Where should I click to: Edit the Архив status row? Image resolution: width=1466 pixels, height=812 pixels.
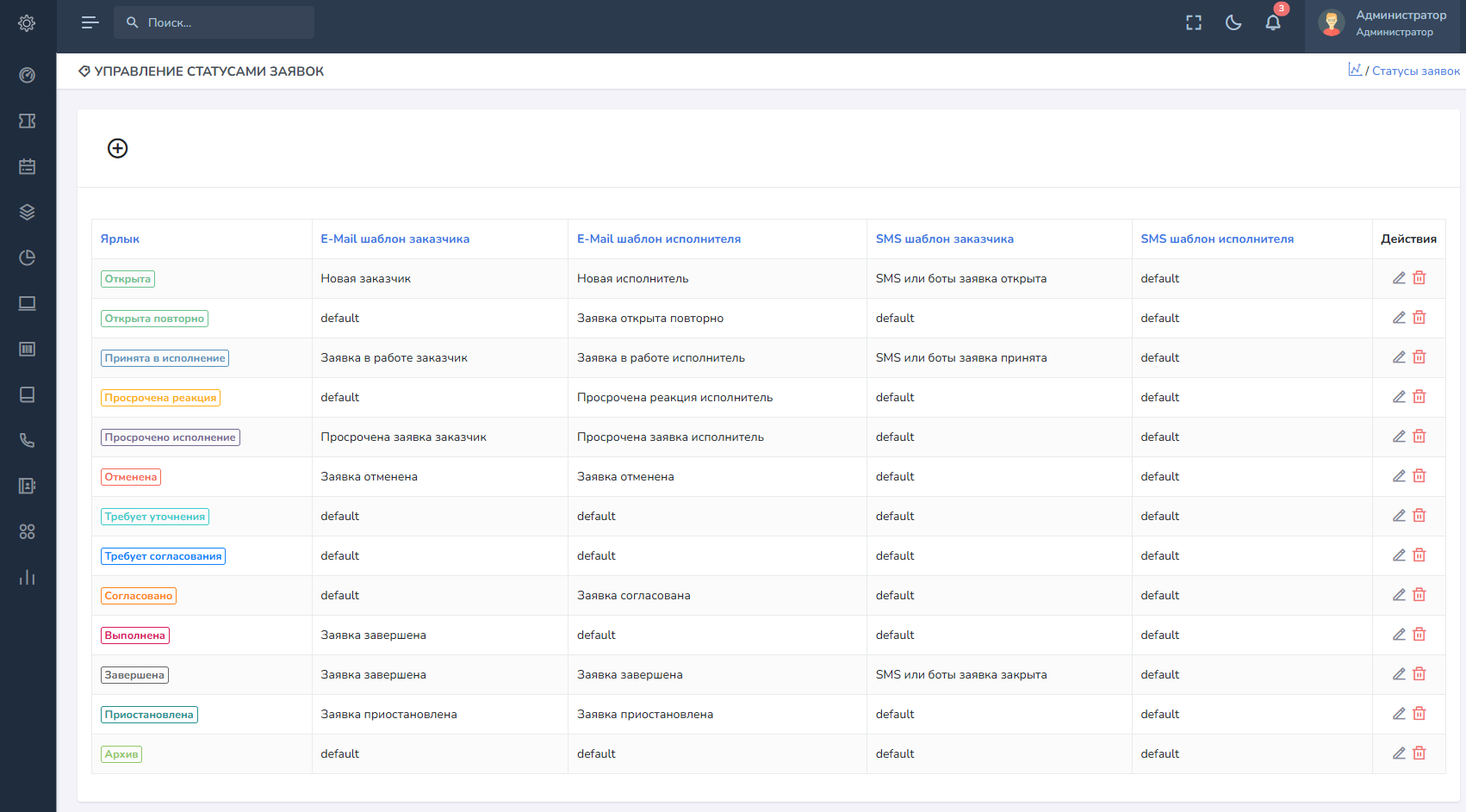click(1399, 753)
